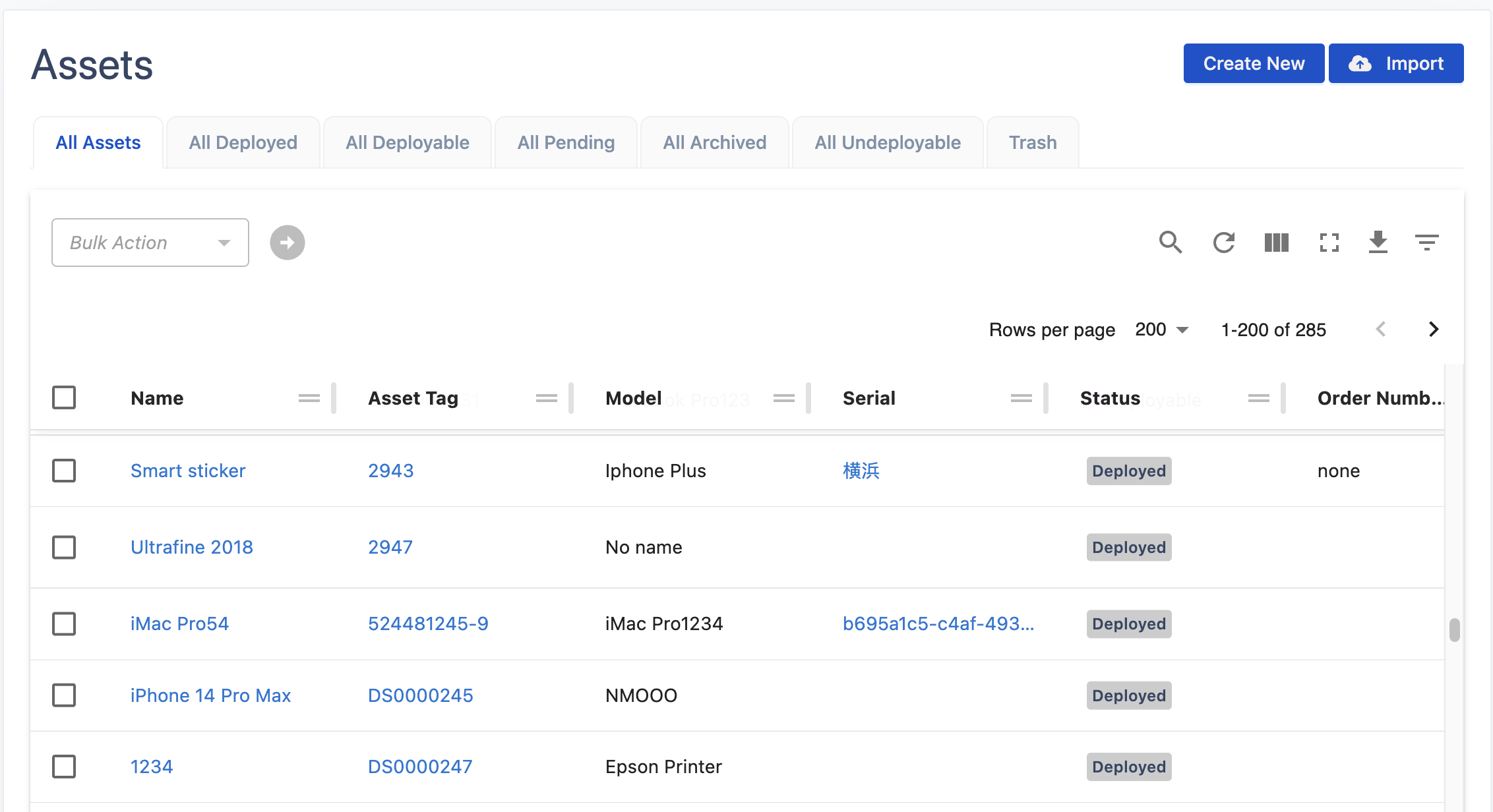Screen dimensions: 1493x812
Task: Open the table filter icon
Action: click(x=1427, y=243)
